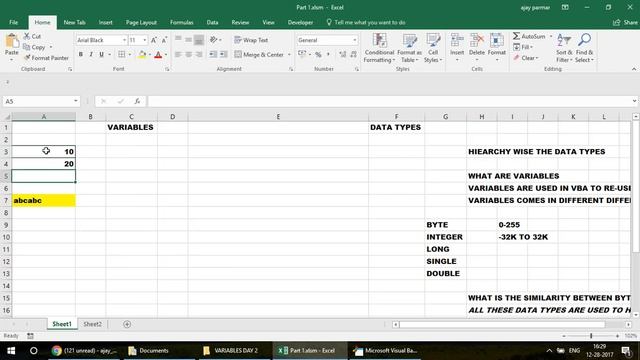
Task: Click AutoSum sigma button
Action: pyautogui.click(x=529, y=36)
